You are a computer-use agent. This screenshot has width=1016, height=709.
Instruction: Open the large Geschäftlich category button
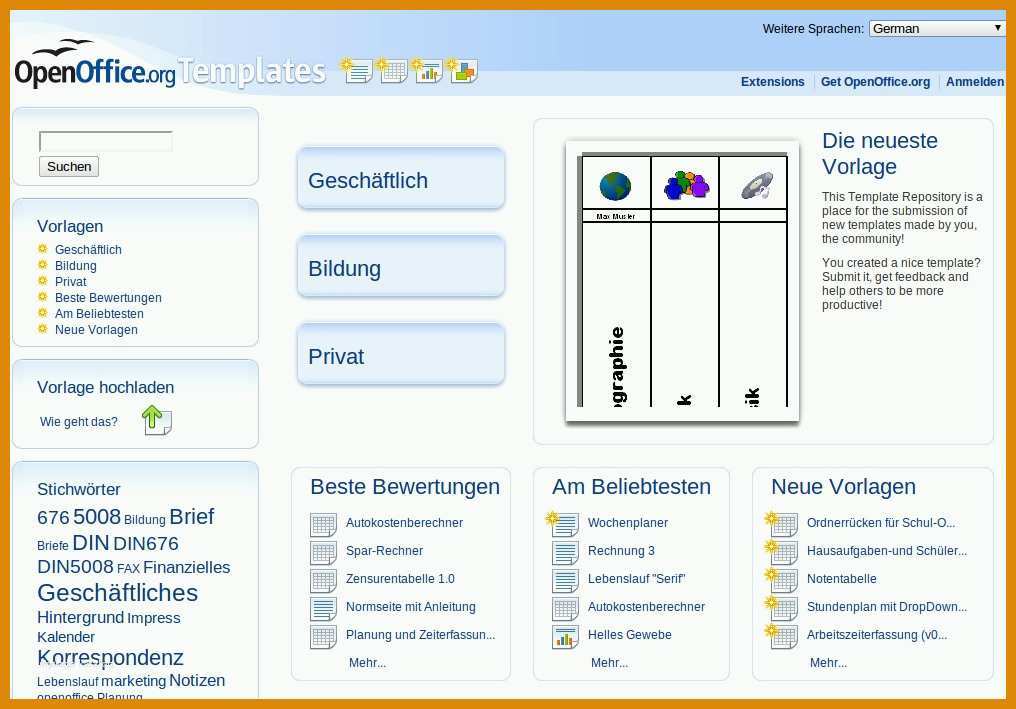tap(400, 179)
